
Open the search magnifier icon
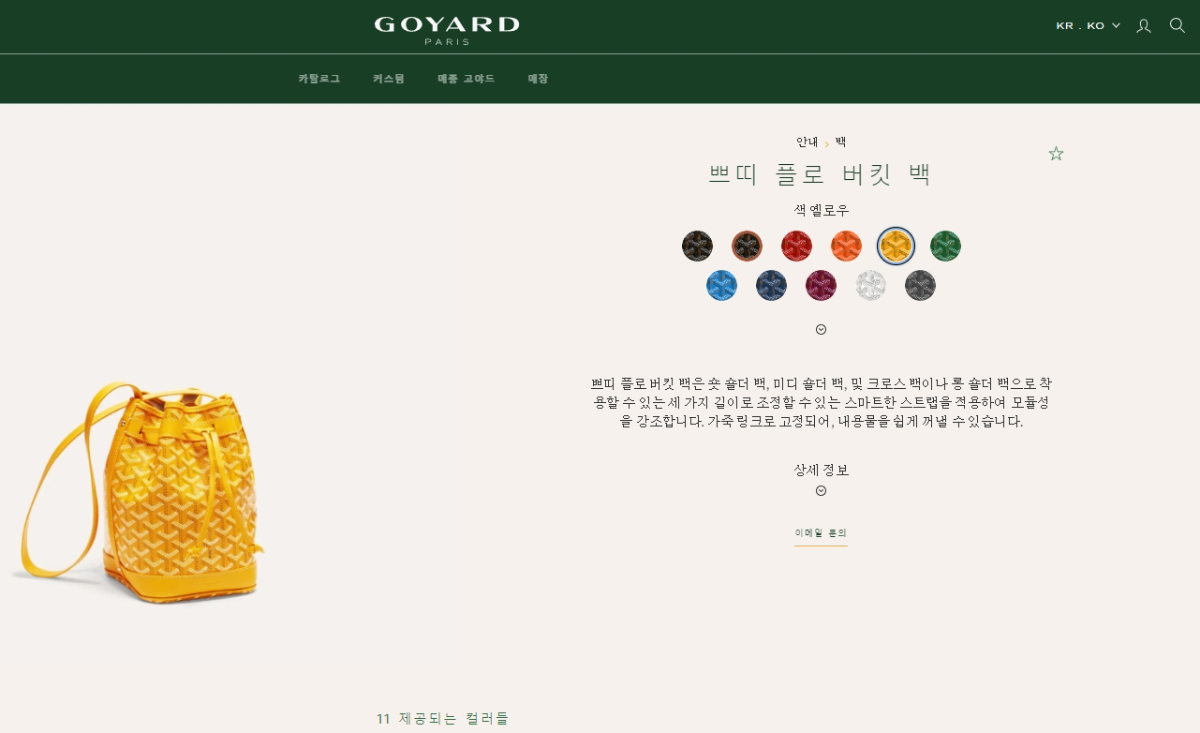tap(1177, 25)
